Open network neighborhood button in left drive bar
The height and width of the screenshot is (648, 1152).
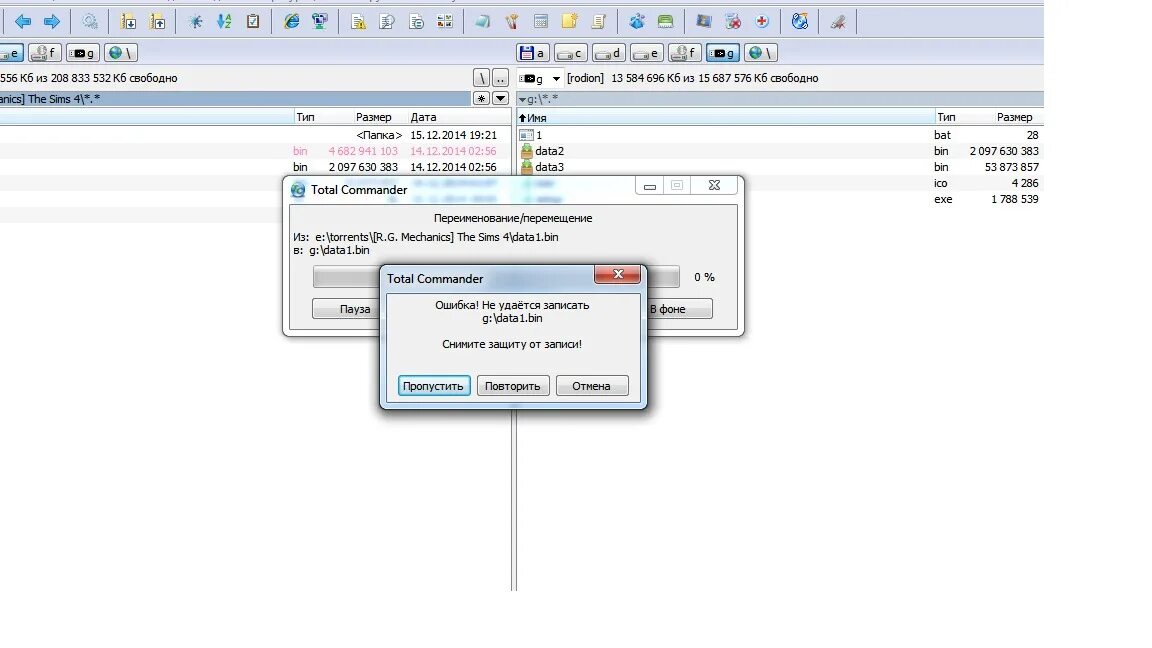point(120,53)
